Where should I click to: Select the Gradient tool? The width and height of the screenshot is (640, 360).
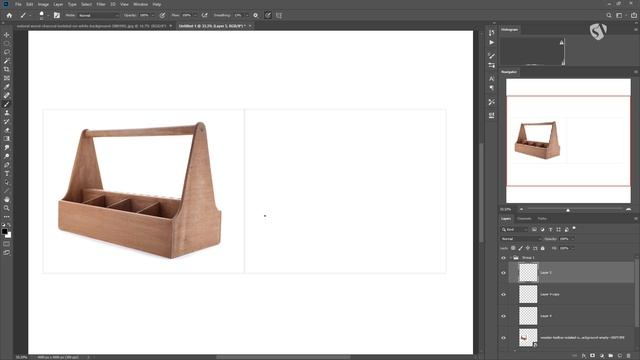point(7,139)
